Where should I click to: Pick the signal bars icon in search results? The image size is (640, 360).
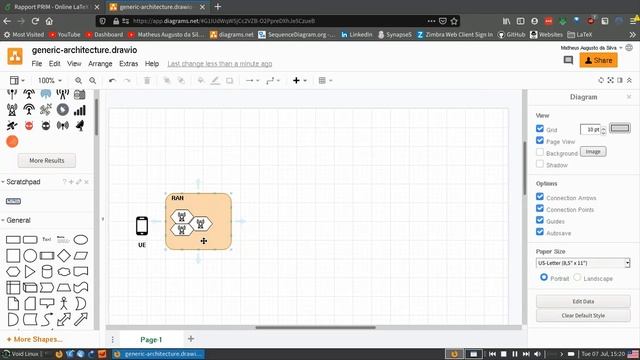[80, 110]
